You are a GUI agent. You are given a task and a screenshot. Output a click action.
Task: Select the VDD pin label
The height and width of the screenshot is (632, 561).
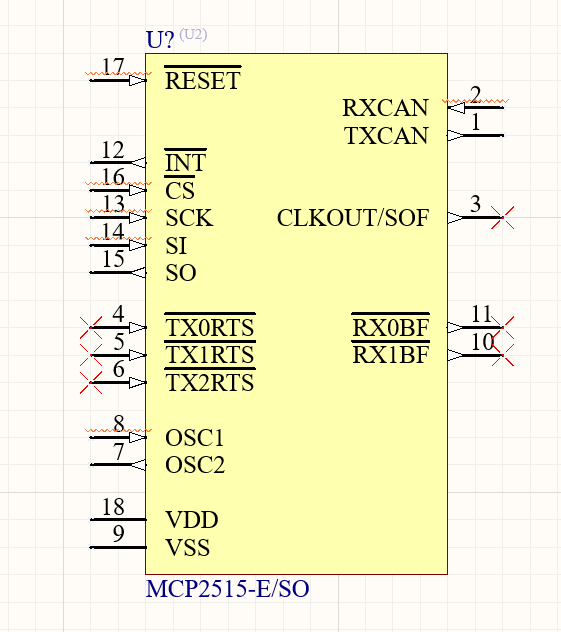pos(192,520)
